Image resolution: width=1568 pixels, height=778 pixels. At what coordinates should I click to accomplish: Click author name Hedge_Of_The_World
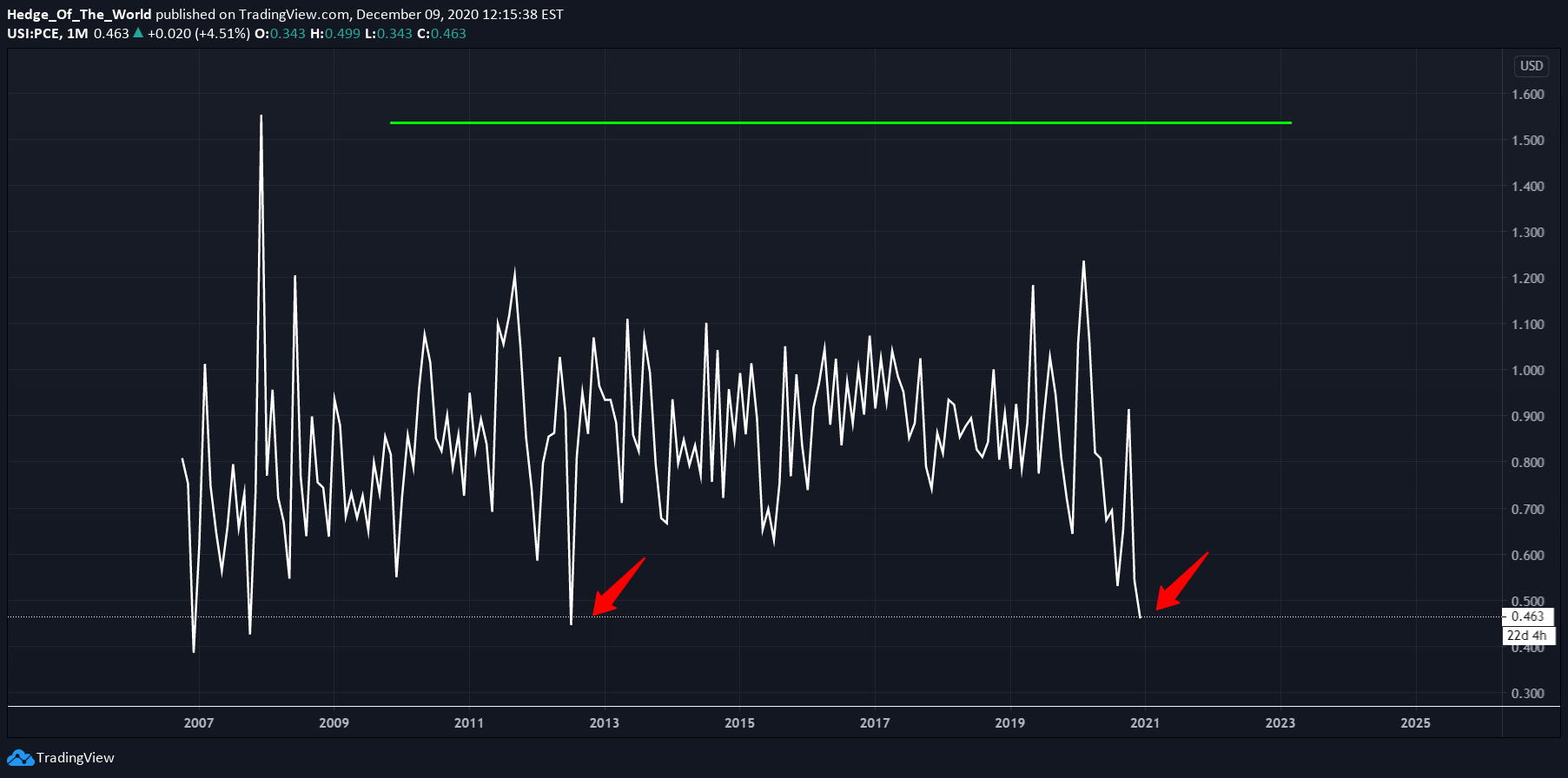tap(79, 15)
